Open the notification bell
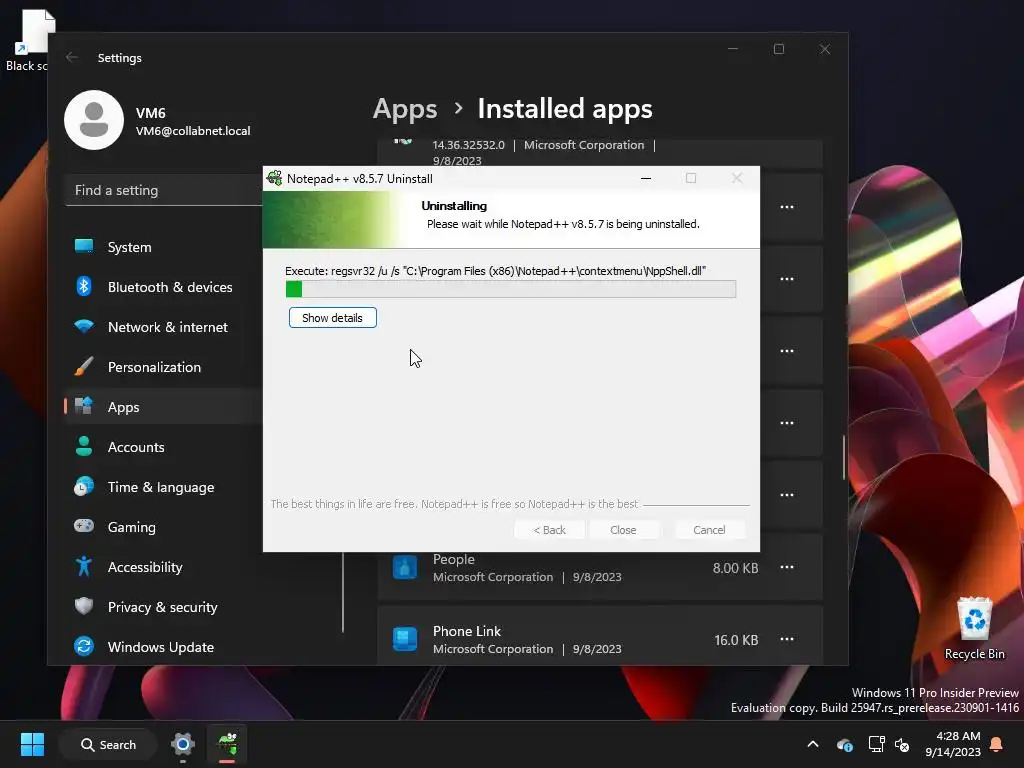Screen dimensions: 1024x768 997,744
